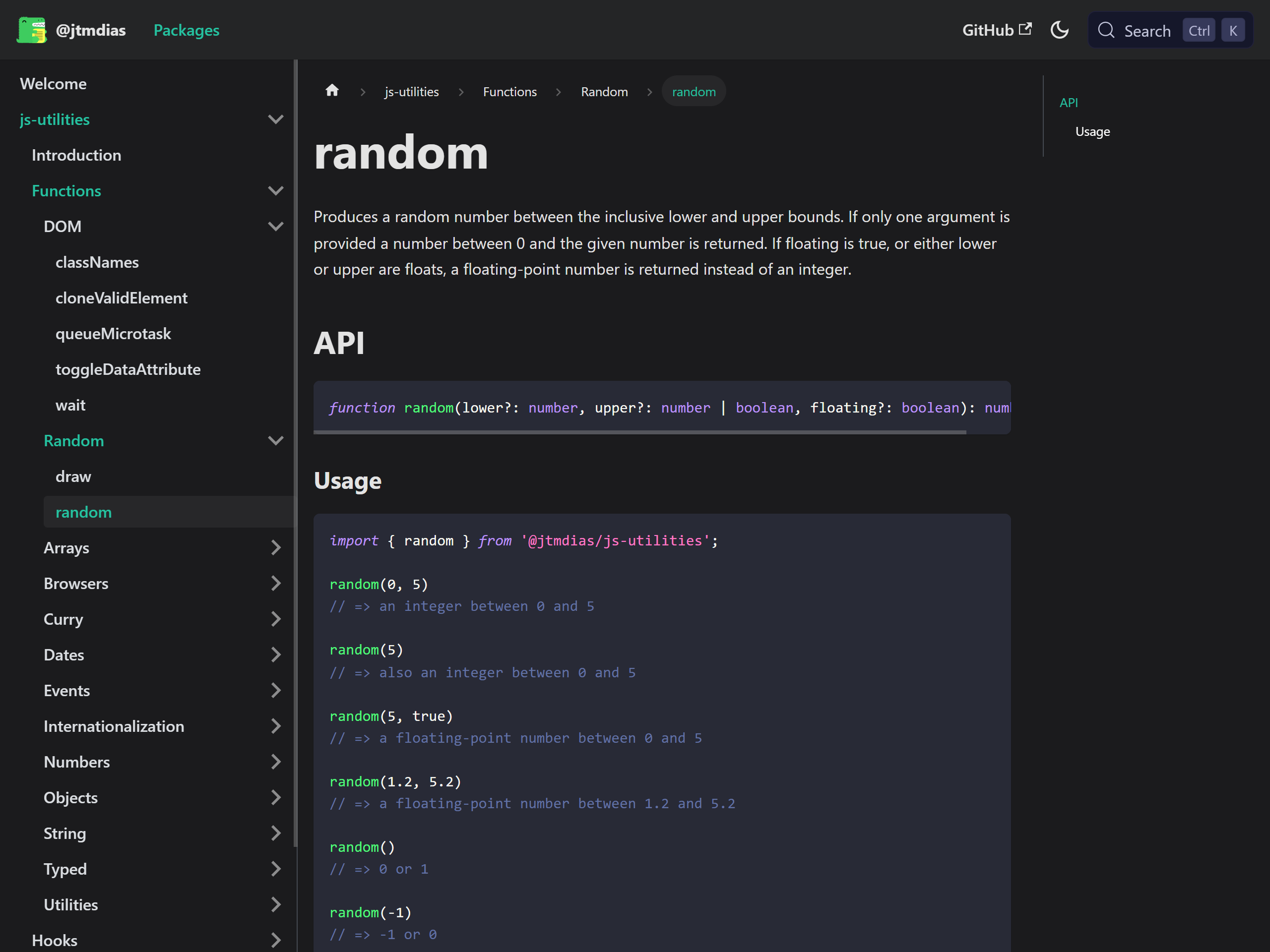The image size is (1270, 952).
Task: Collapse the js-utilities sidebar section
Action: point(276,119)
